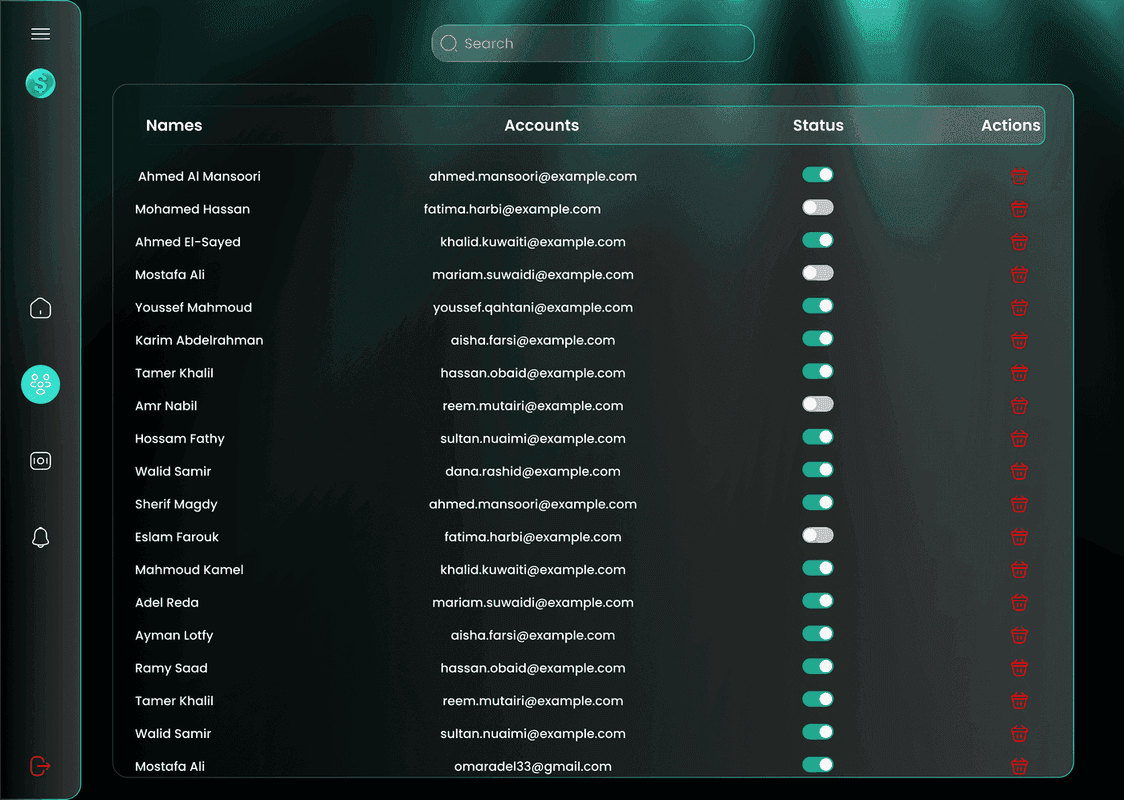Enable Eslam Farouk's status toggle
The image size is (1124, 800).
point(817,536)
